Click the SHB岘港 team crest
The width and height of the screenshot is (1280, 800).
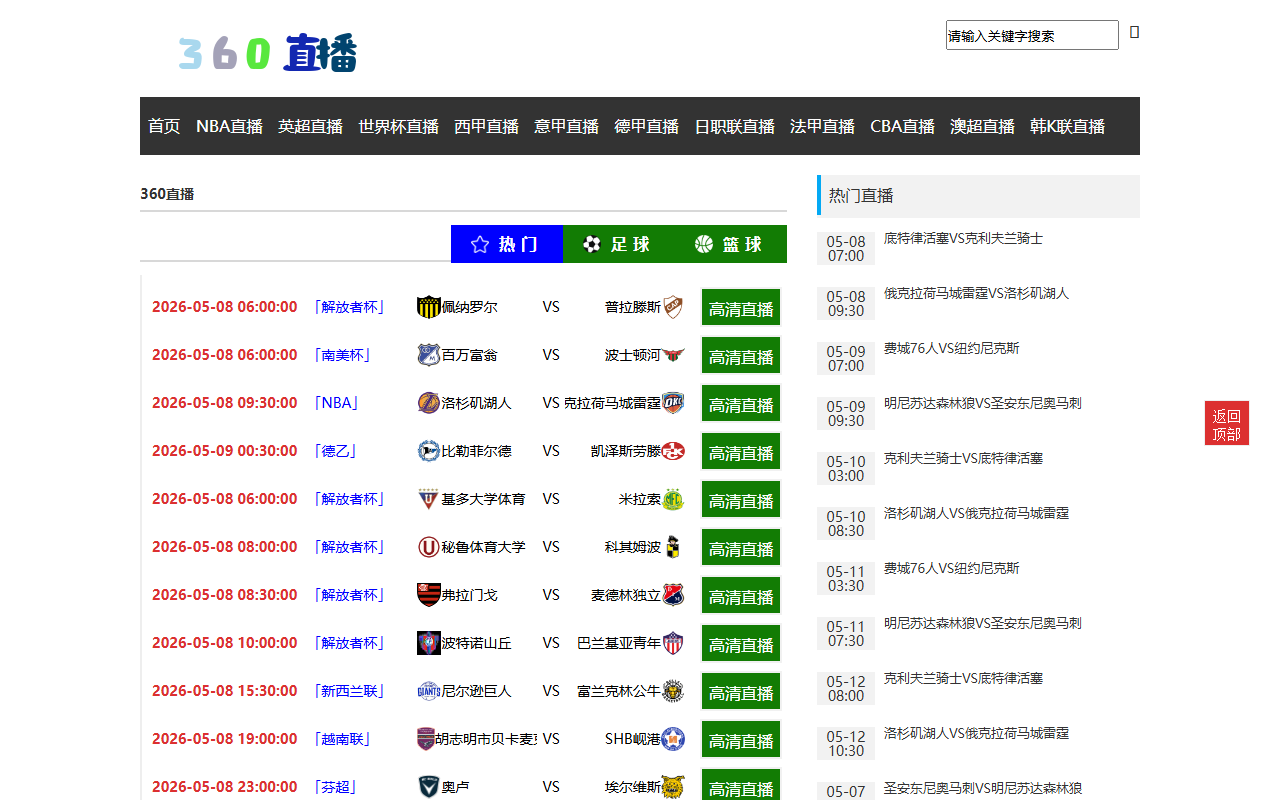point(673,739)
